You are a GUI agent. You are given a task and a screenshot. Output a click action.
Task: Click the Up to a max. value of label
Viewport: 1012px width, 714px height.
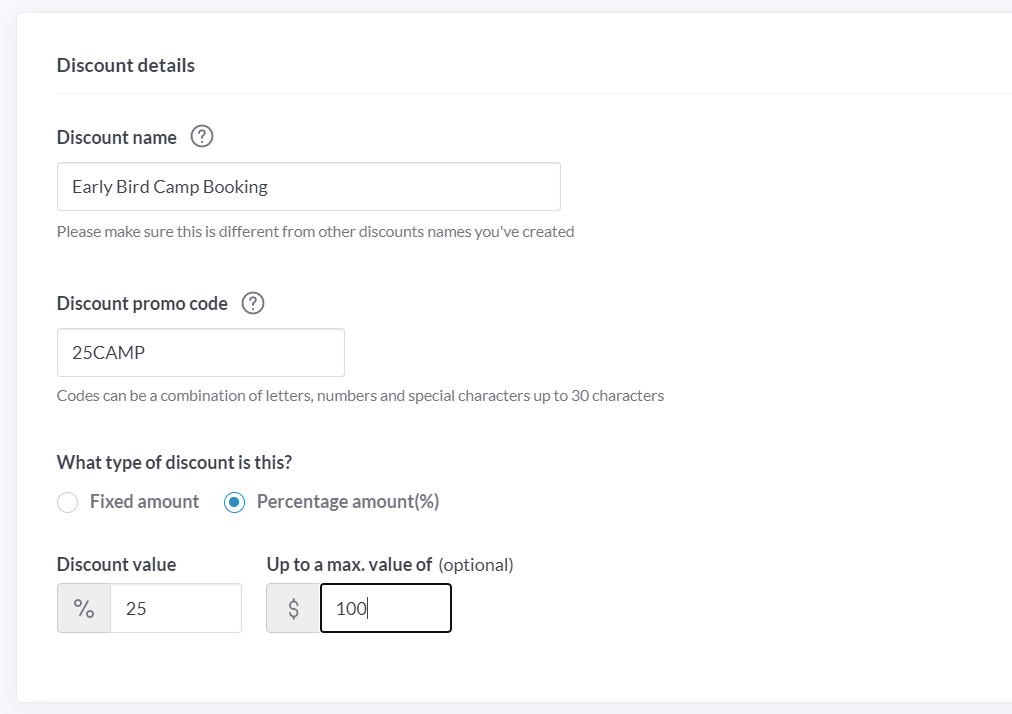pyautogui.click(x=349, y=564)
